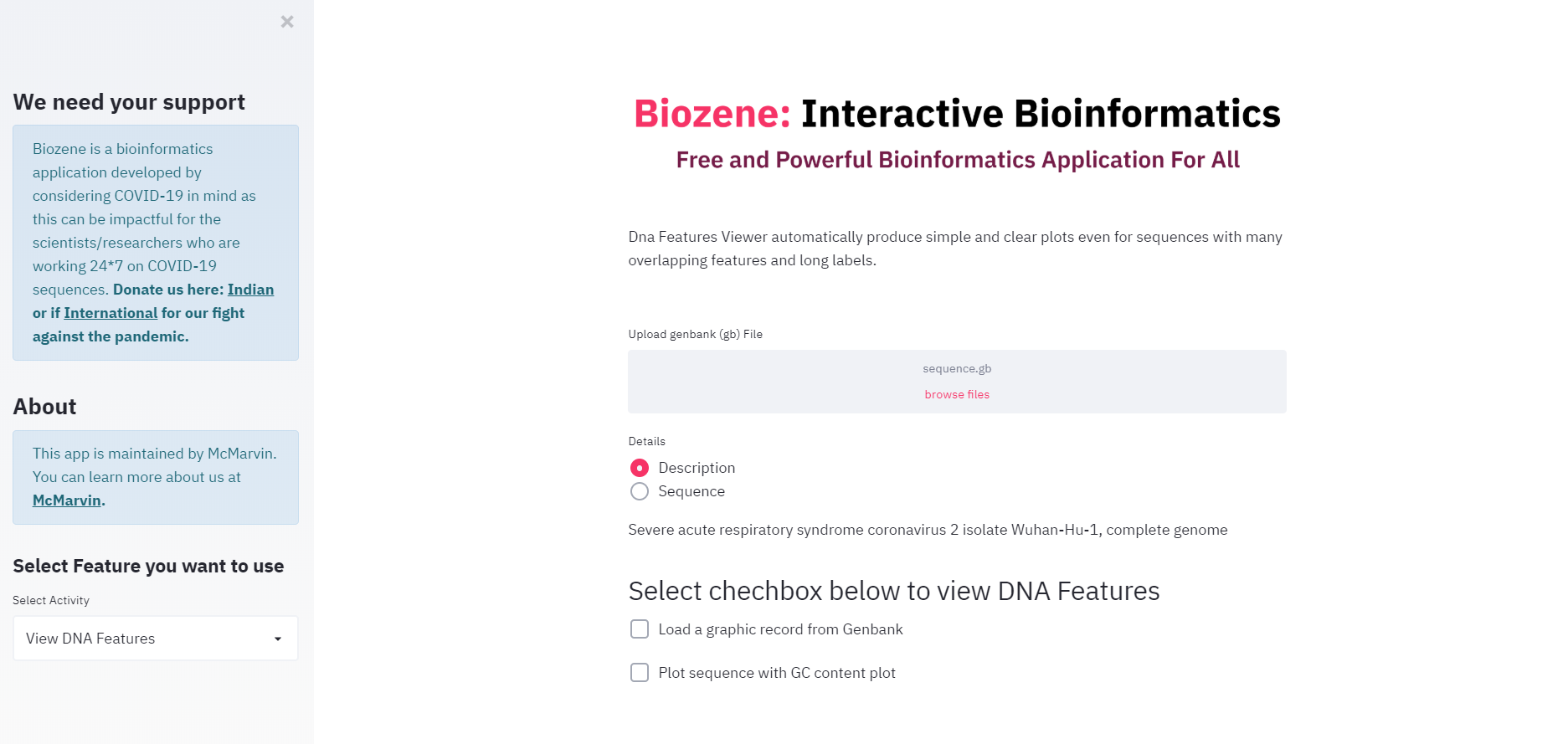Open the Indian donation link
This screenshot has height=744, width=1568.
[x=250, y=290]
